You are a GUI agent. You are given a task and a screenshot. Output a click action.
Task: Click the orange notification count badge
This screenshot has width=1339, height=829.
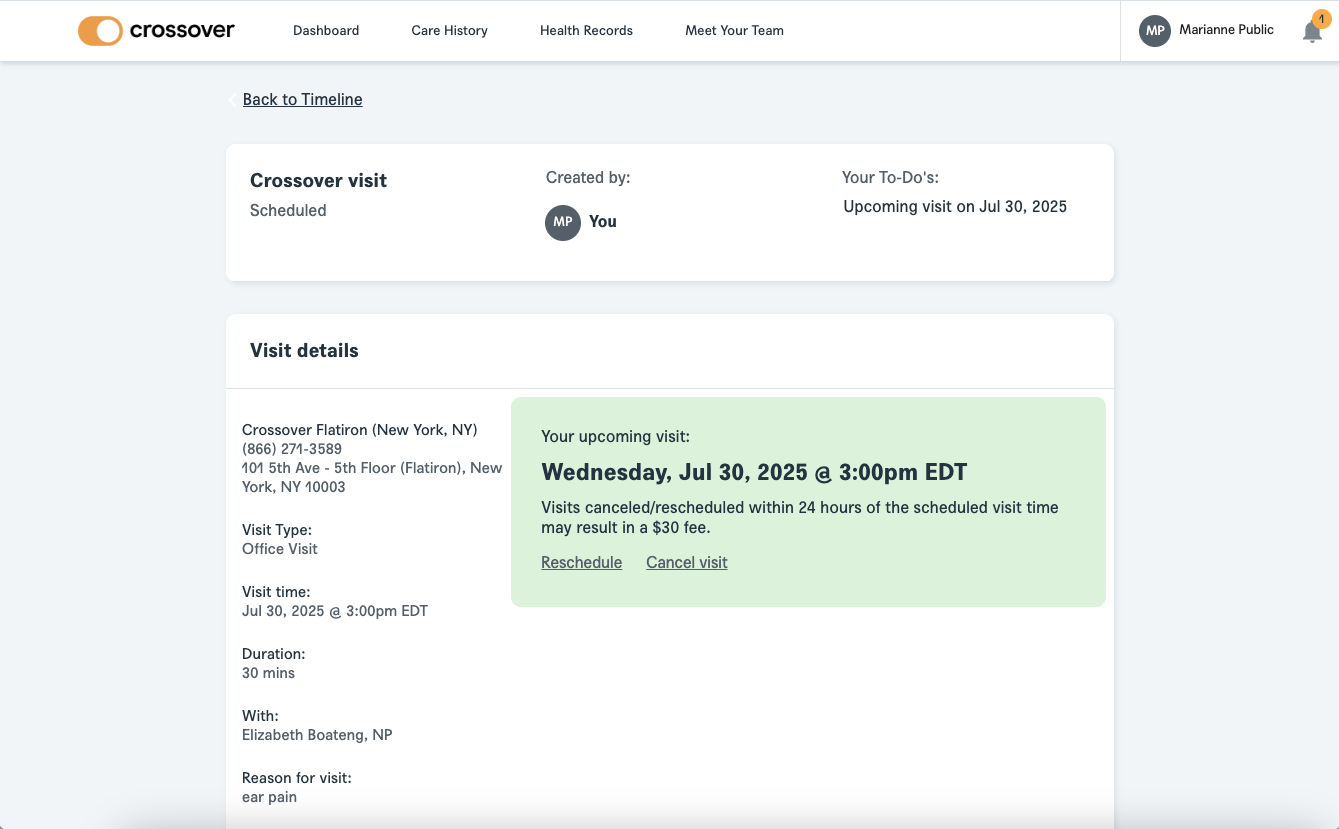click(x=1321, y=19)
